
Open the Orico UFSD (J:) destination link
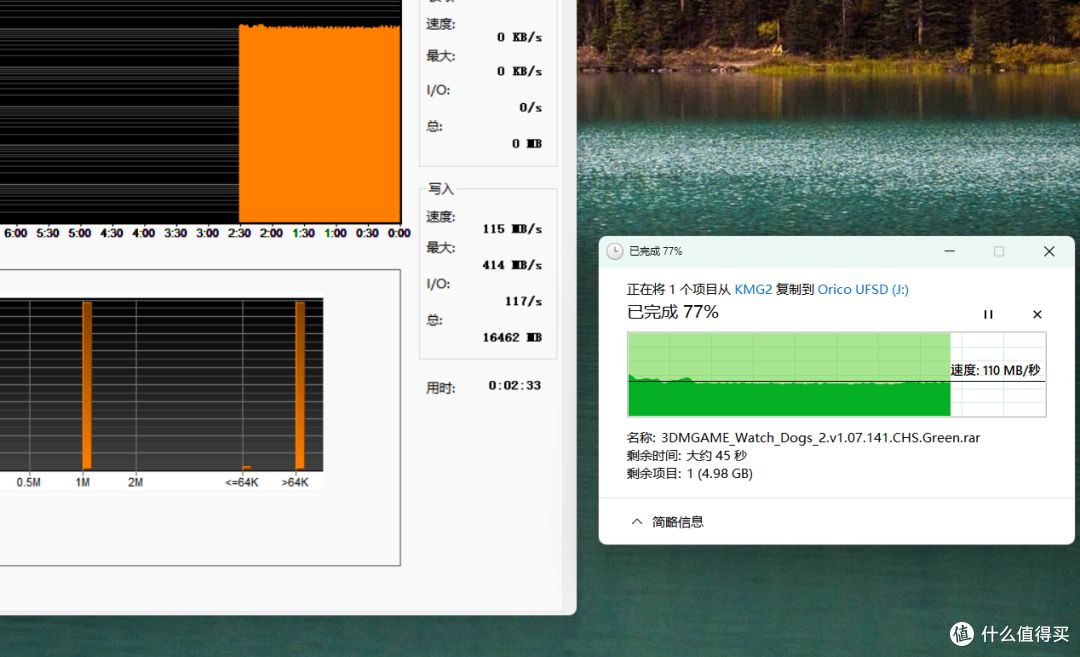[863, 289]
